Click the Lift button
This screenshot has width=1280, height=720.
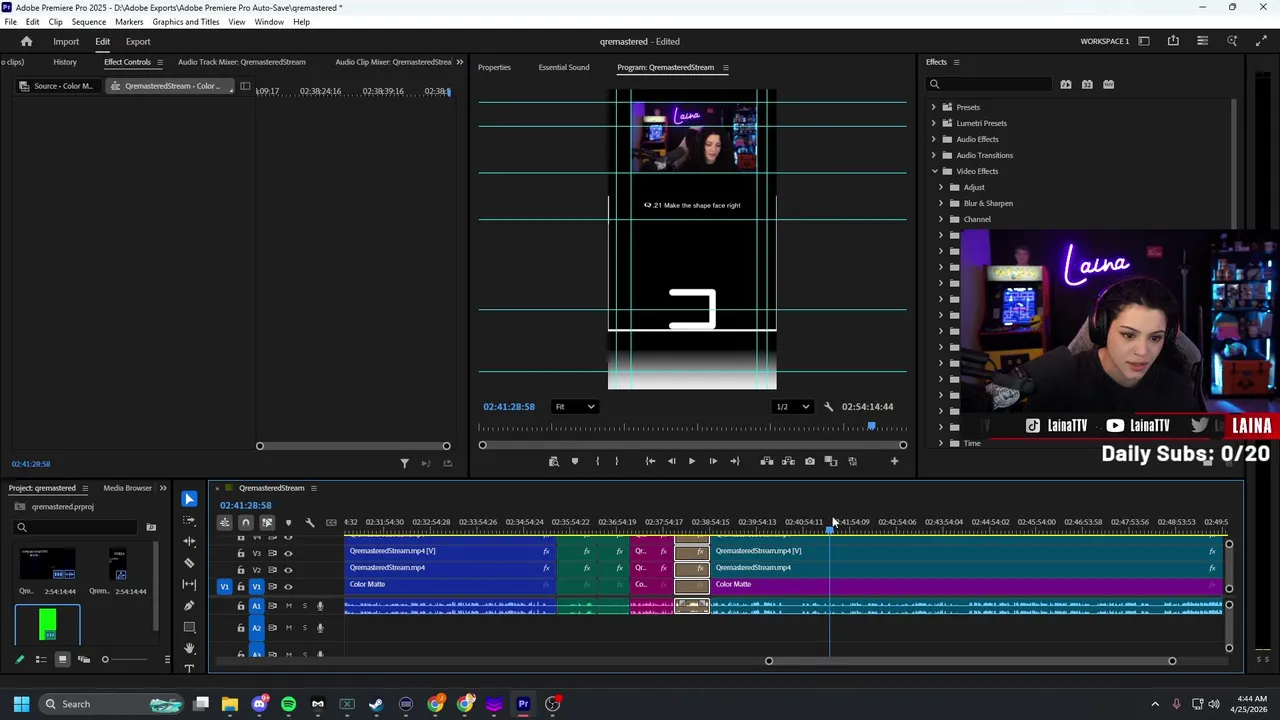coord(767,461)
